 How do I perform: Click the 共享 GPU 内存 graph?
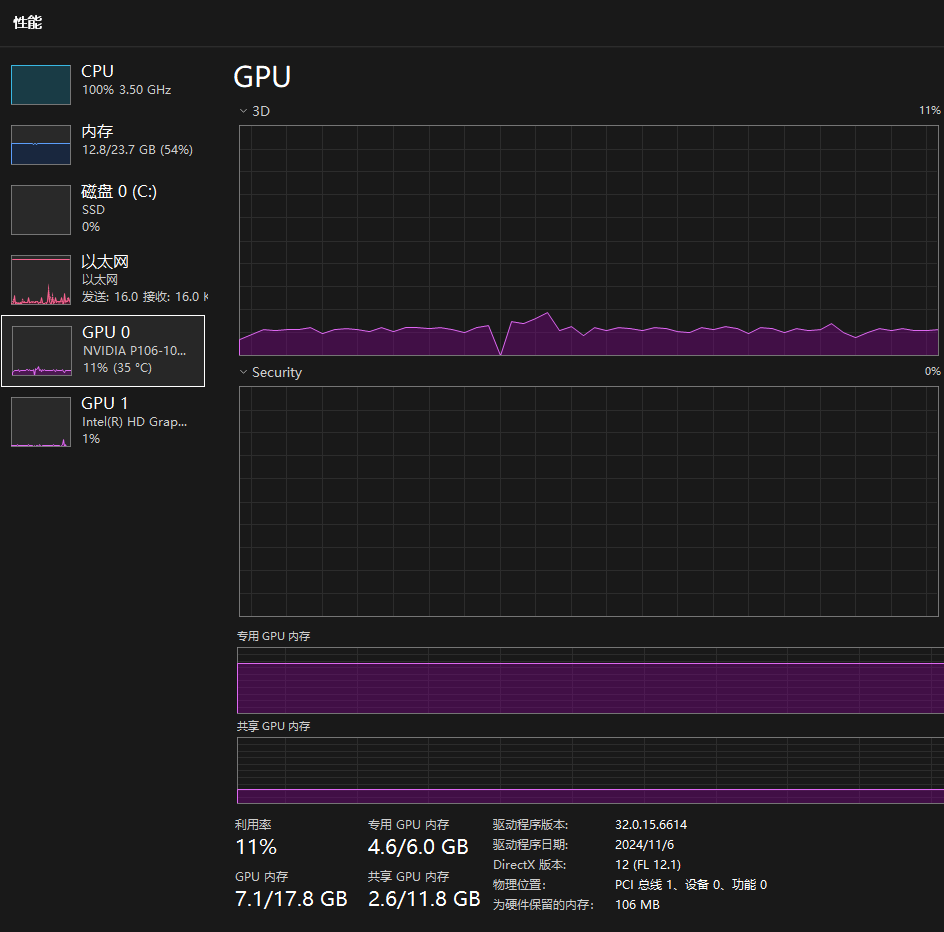tap(588, 770)
